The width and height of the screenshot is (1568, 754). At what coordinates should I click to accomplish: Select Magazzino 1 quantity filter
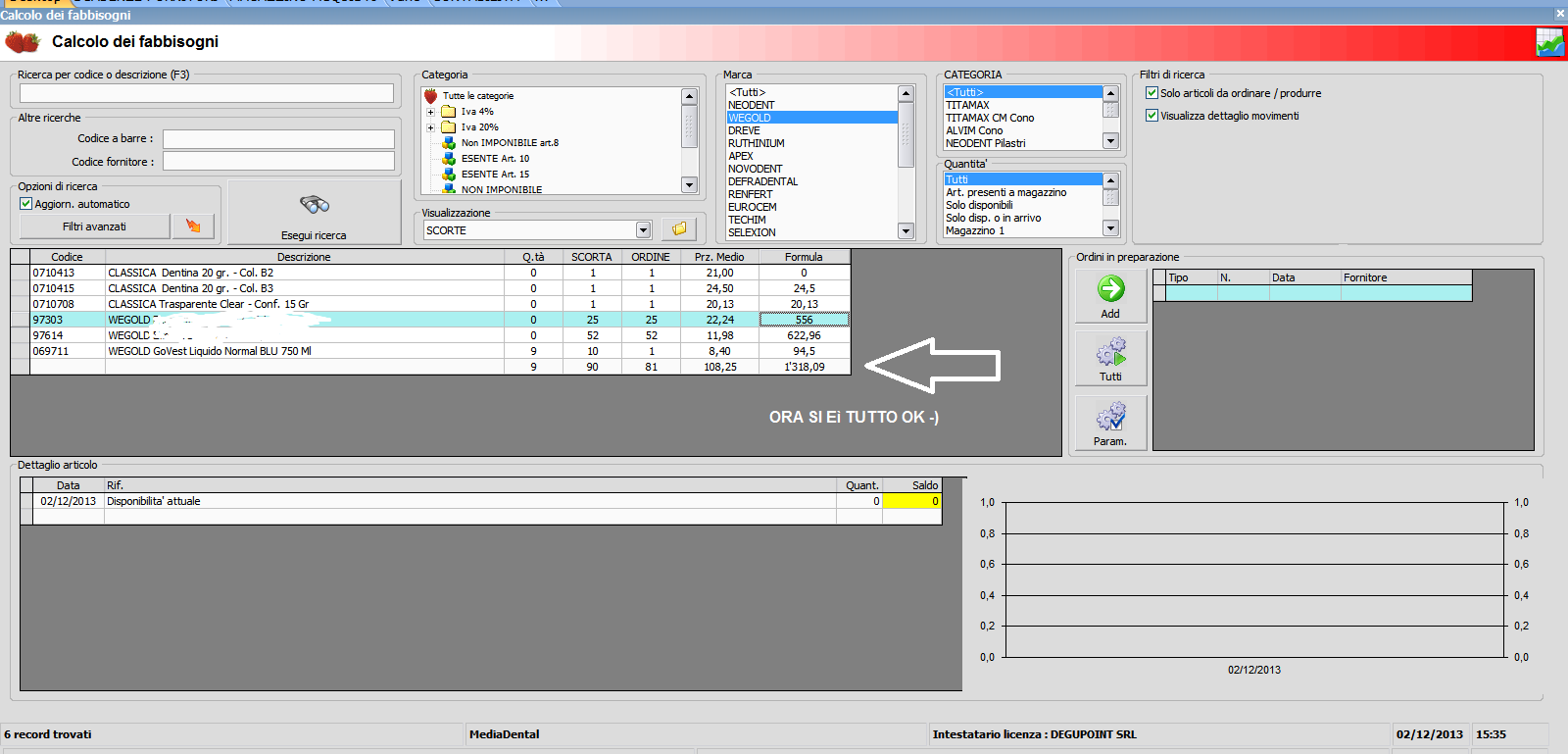tap(975, 230)
